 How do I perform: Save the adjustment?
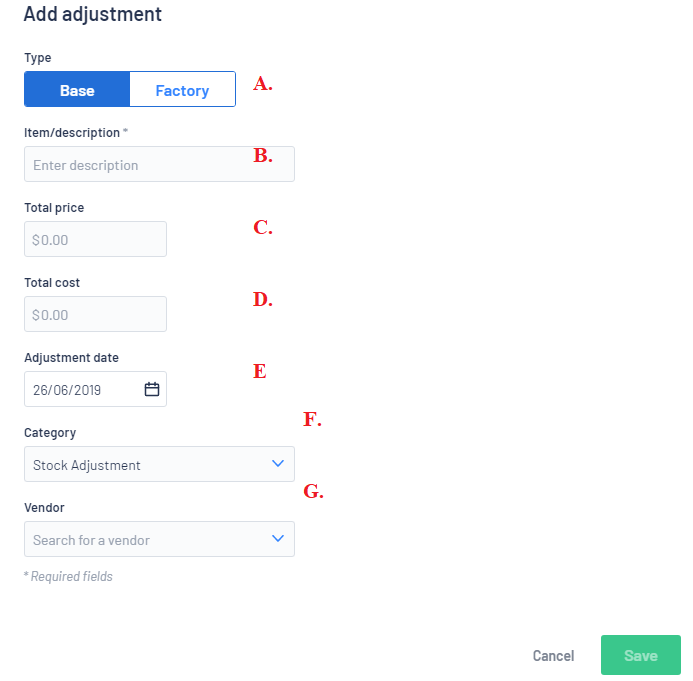click(x=640, y=655)
